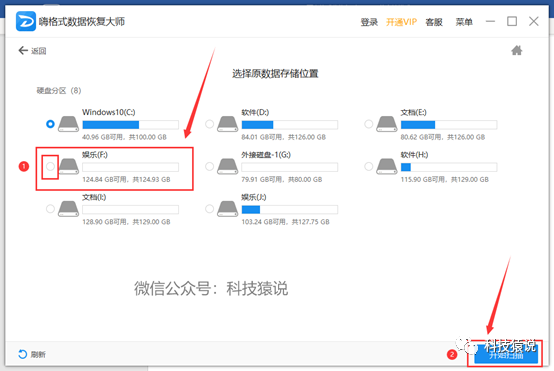
Task: Click the 文档(E:) usage bar
Action: (x=449, y=125)
